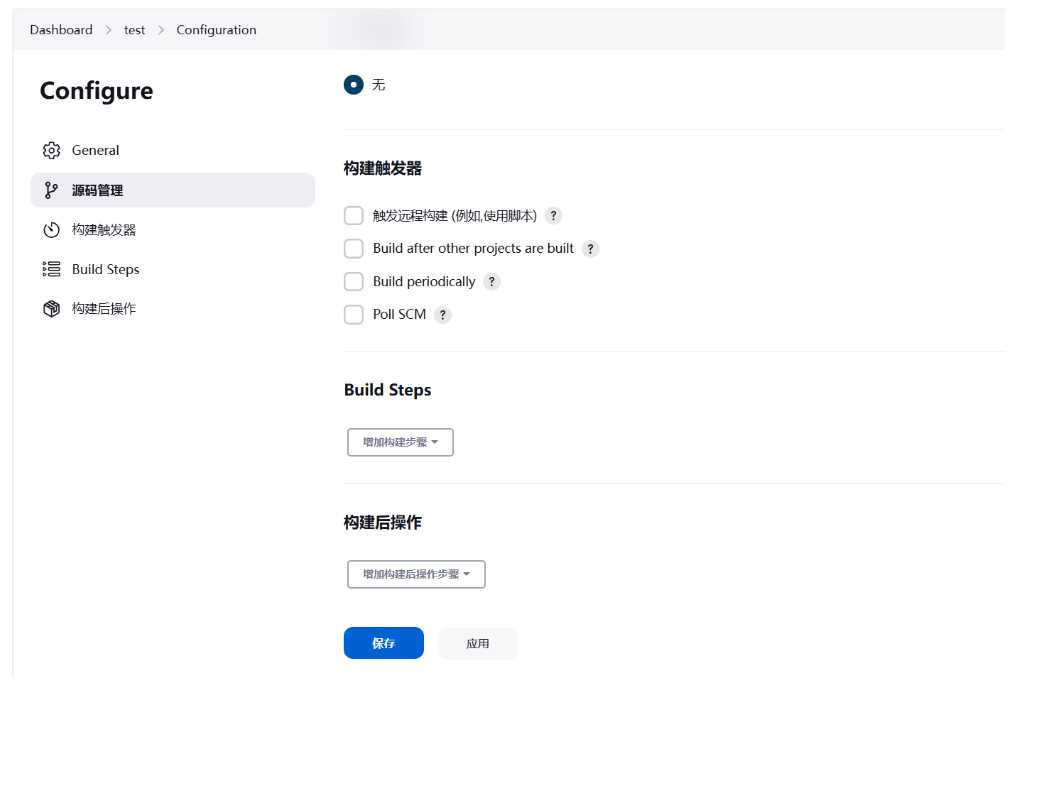Open help for Build after other projects
The width and height of the screenshot is (1047, 788).
(590, 249)
